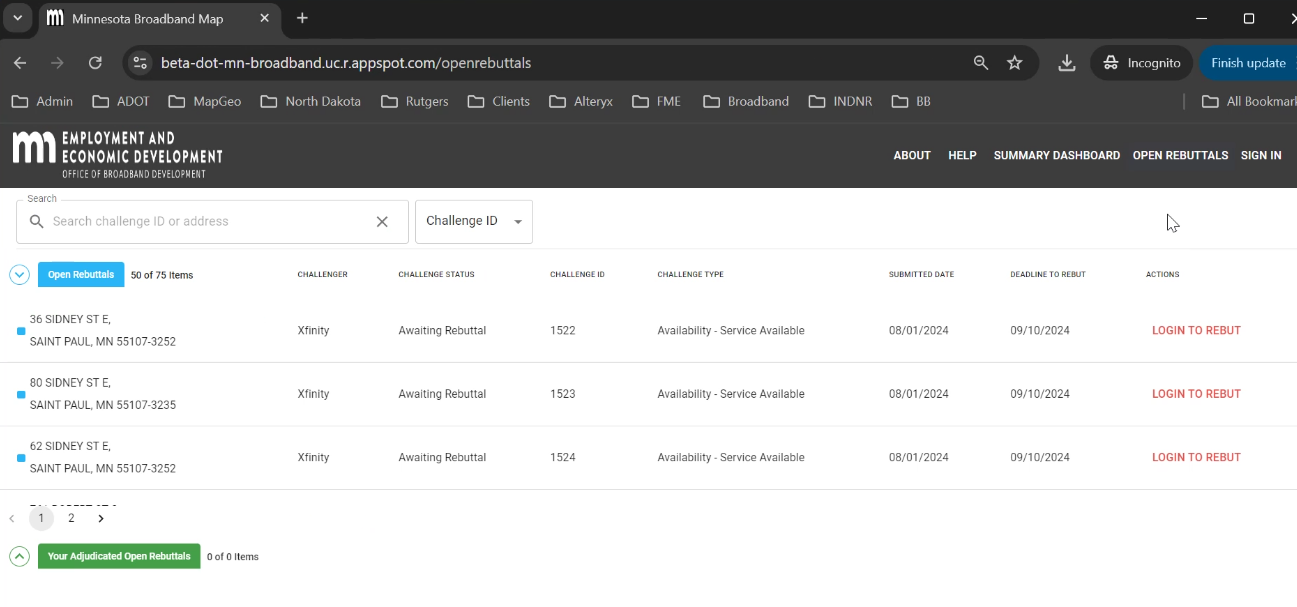Open a new browser tab

click(x=302, y=18)
